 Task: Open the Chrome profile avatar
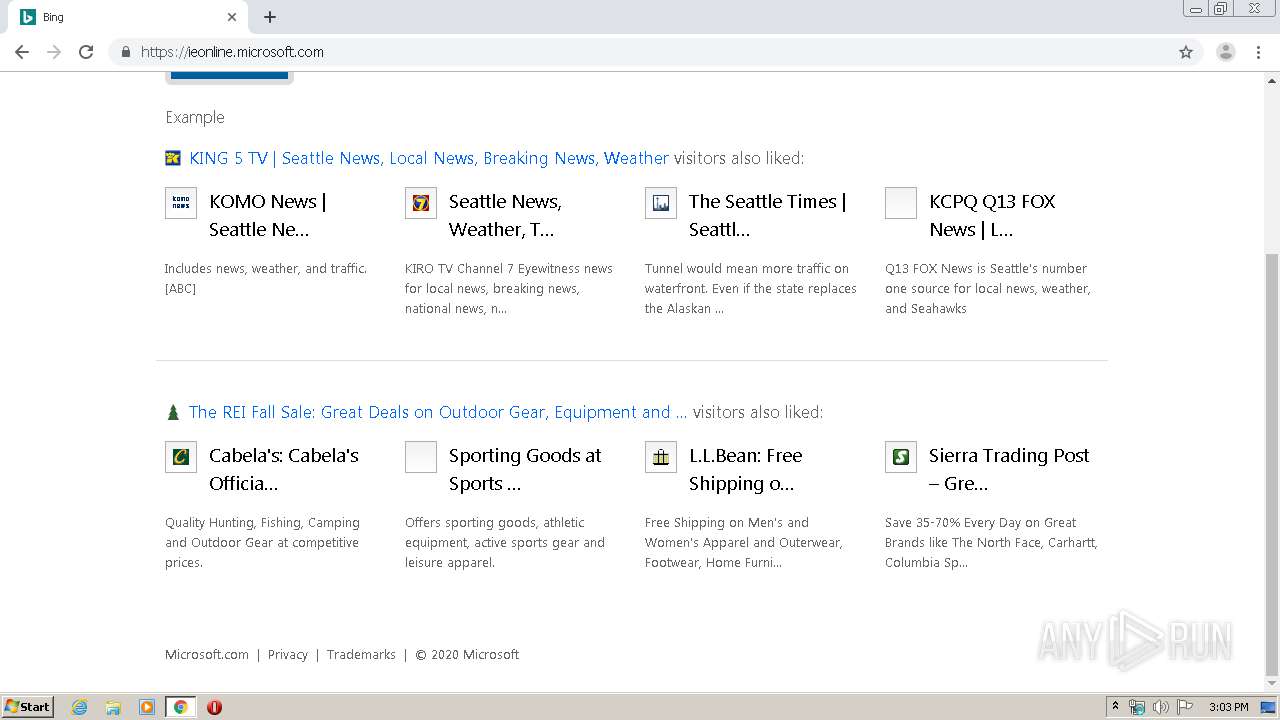point(1226,52)
